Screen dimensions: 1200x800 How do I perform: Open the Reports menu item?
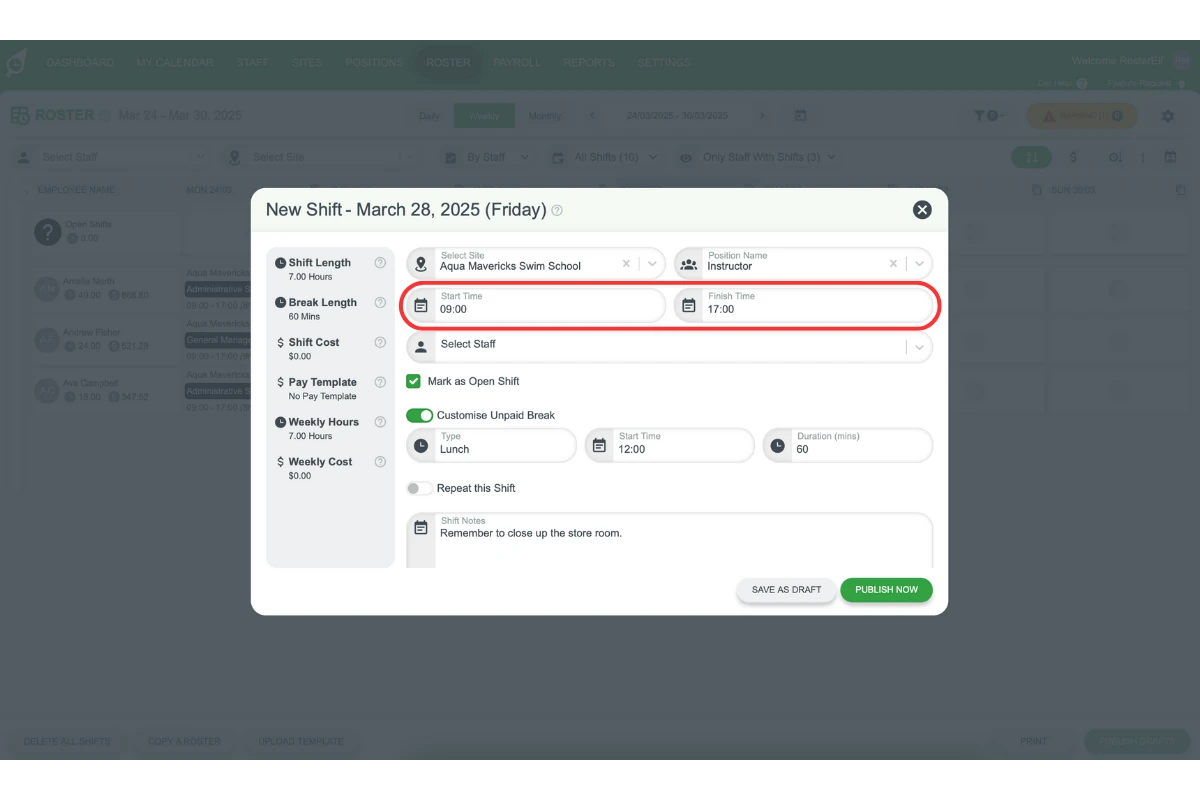pyautogui.click(x=589, y=62)
